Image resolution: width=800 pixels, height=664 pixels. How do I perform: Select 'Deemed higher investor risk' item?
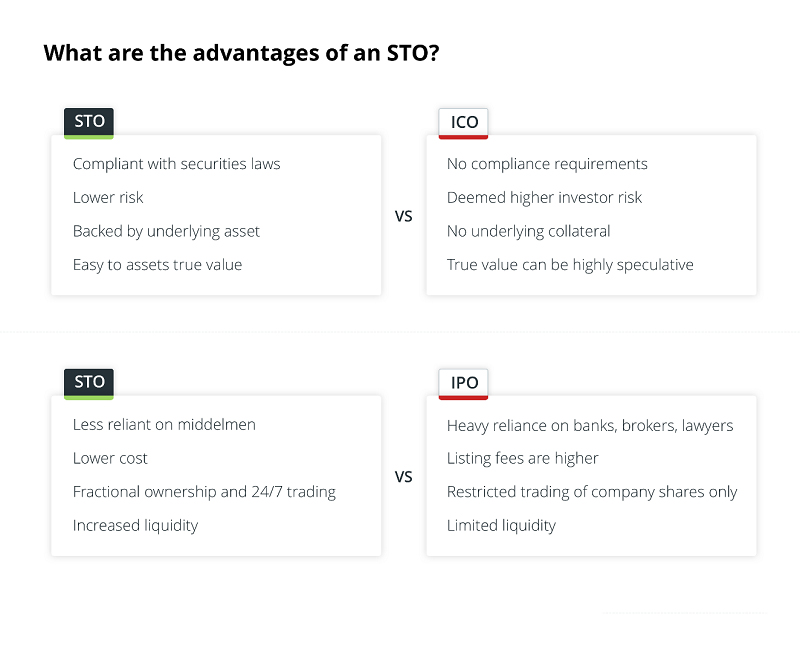[x=544, y=198]
